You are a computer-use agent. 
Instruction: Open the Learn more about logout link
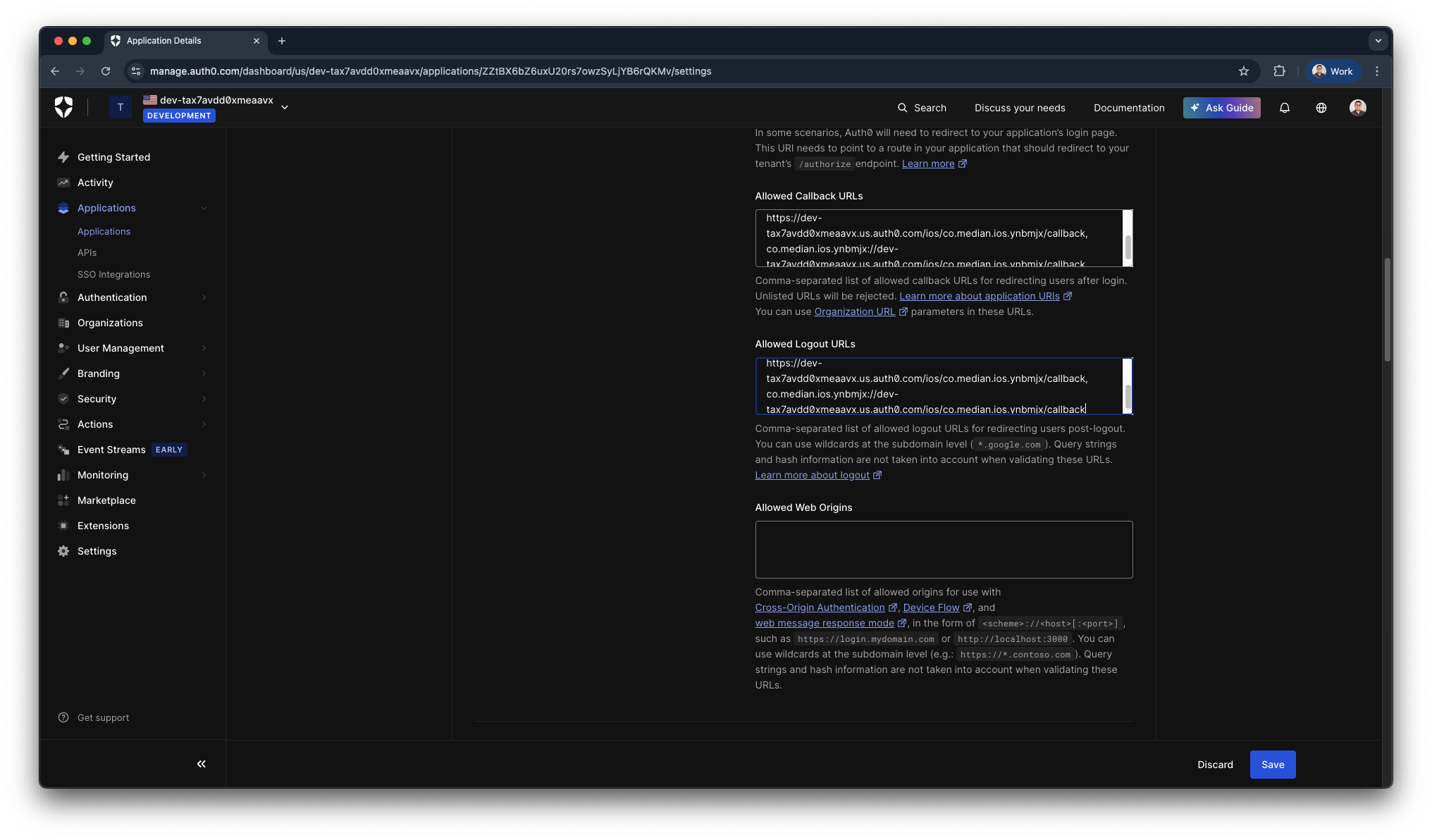point(813,474)
